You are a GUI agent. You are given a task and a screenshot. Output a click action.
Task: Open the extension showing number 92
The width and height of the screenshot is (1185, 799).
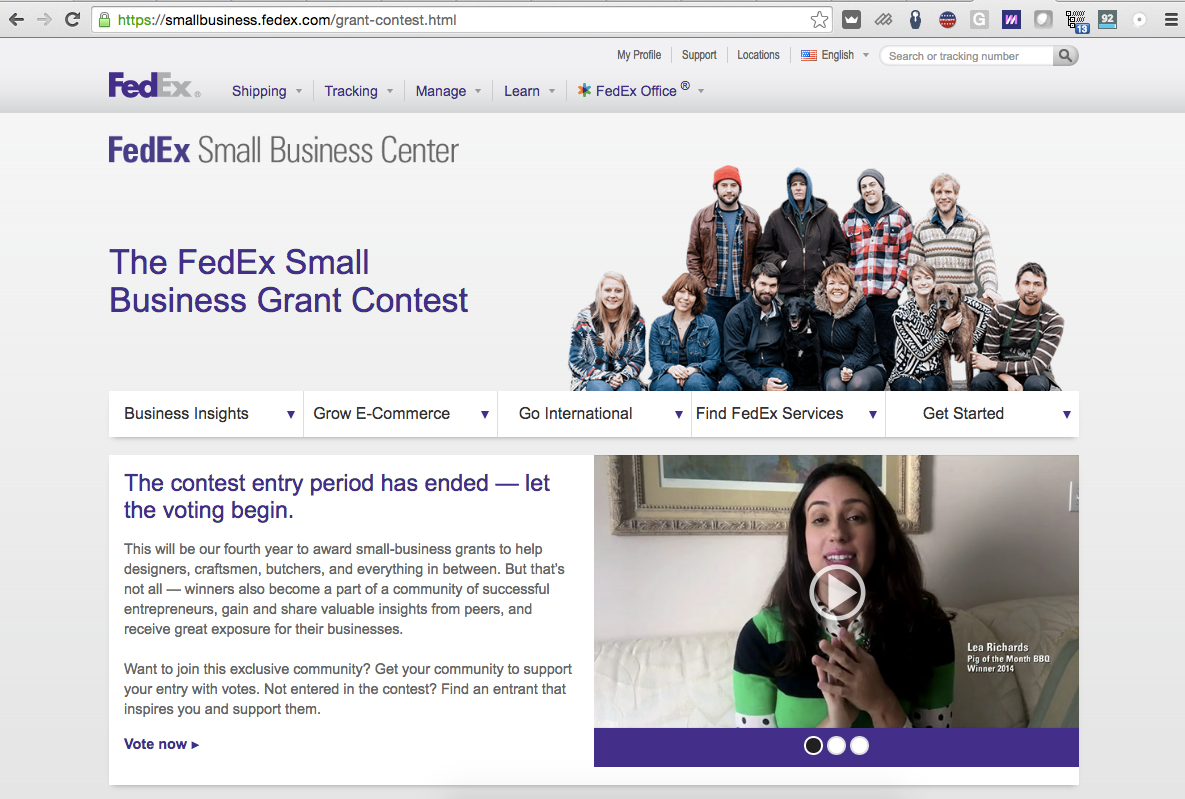(1108, 20)
